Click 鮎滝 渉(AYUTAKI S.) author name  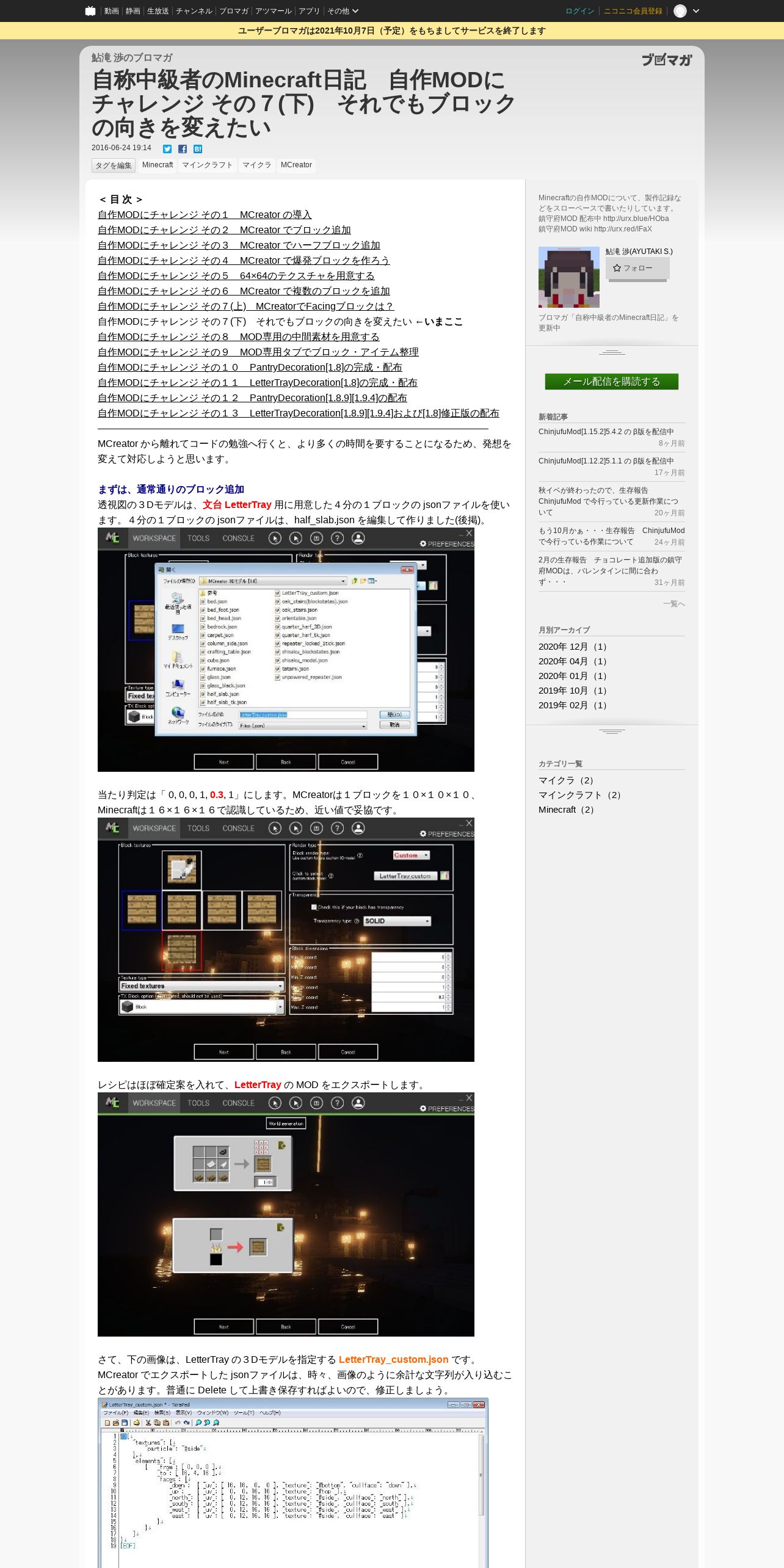639,252
